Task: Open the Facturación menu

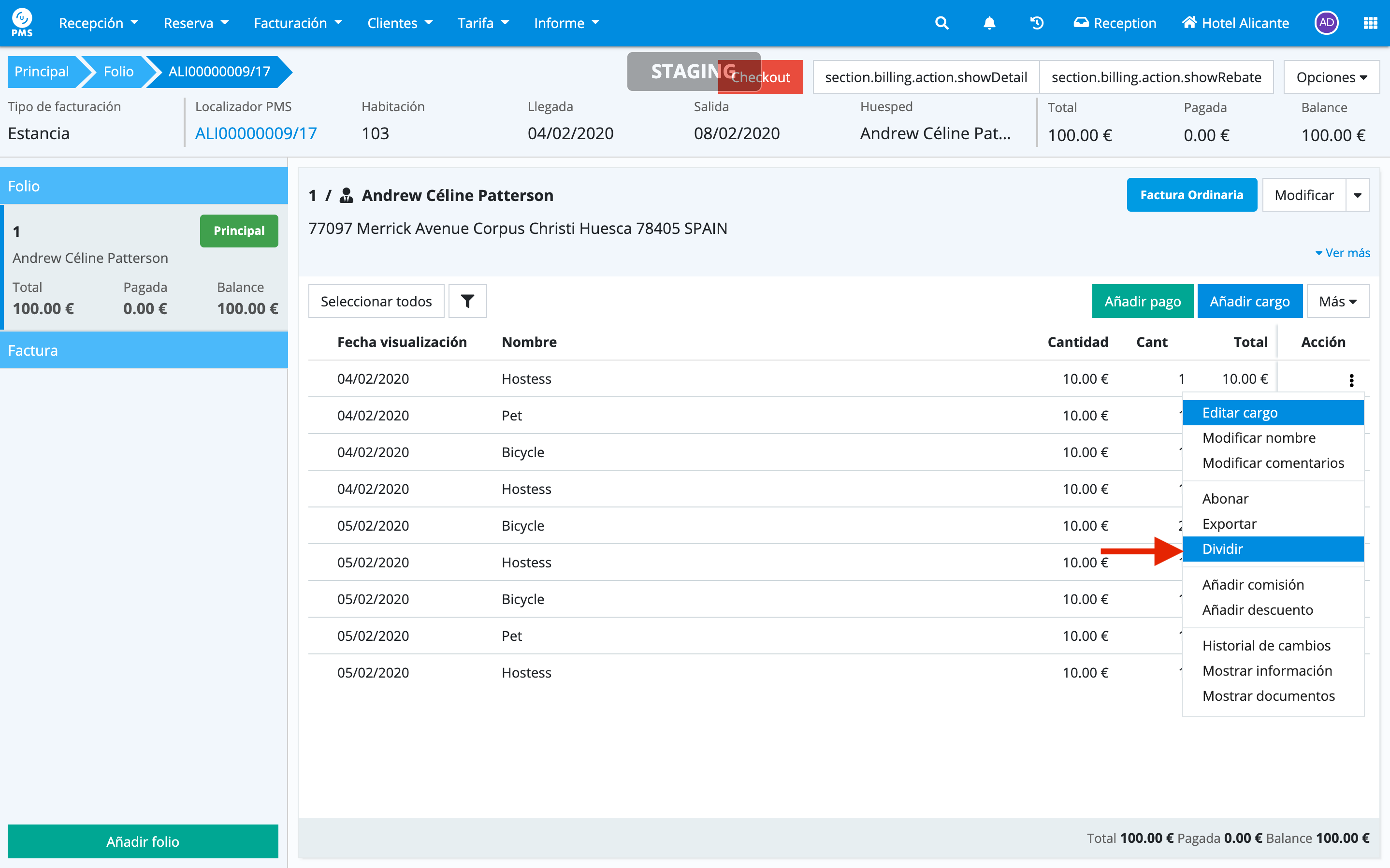Action: pyautogui.click(x=297, y=23)
